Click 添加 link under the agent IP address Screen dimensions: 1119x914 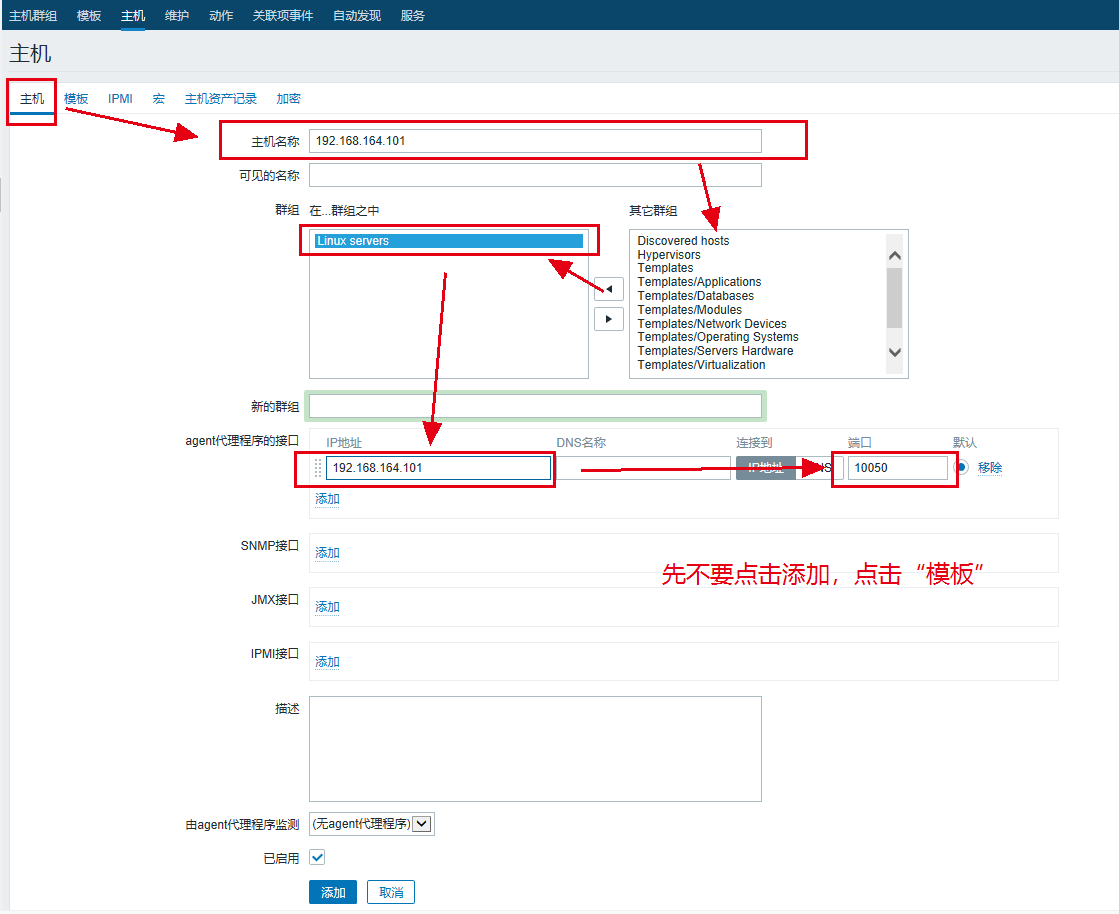point(328,499)
